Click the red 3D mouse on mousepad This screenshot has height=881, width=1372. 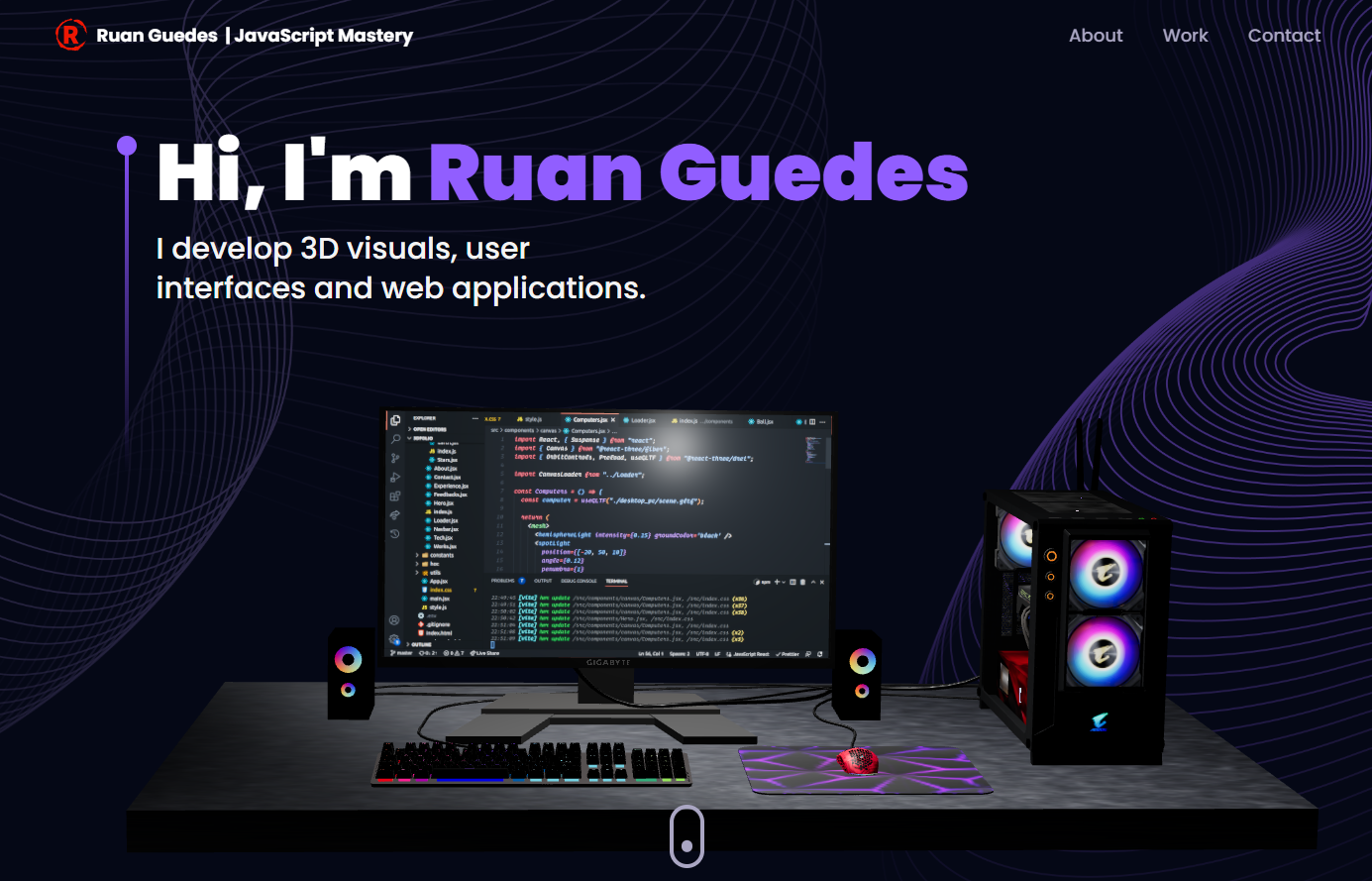858,761
